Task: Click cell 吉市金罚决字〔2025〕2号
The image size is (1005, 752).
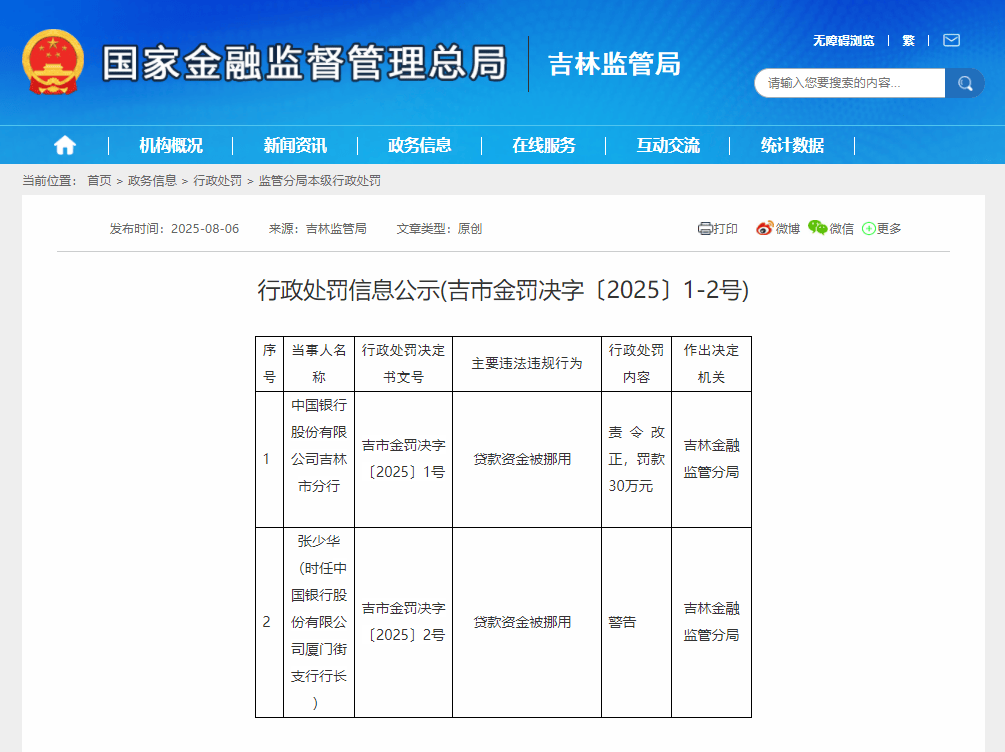Action: [403, 622]
